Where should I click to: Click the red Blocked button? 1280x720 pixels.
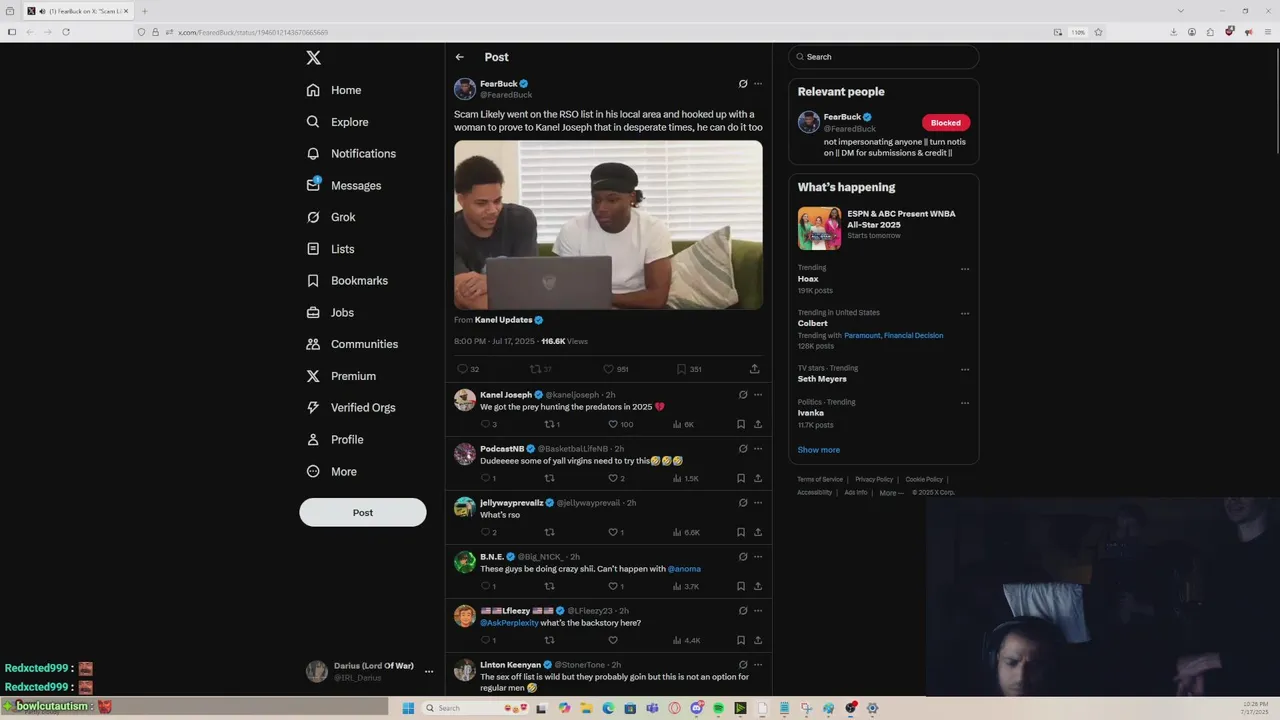point(945,123)
